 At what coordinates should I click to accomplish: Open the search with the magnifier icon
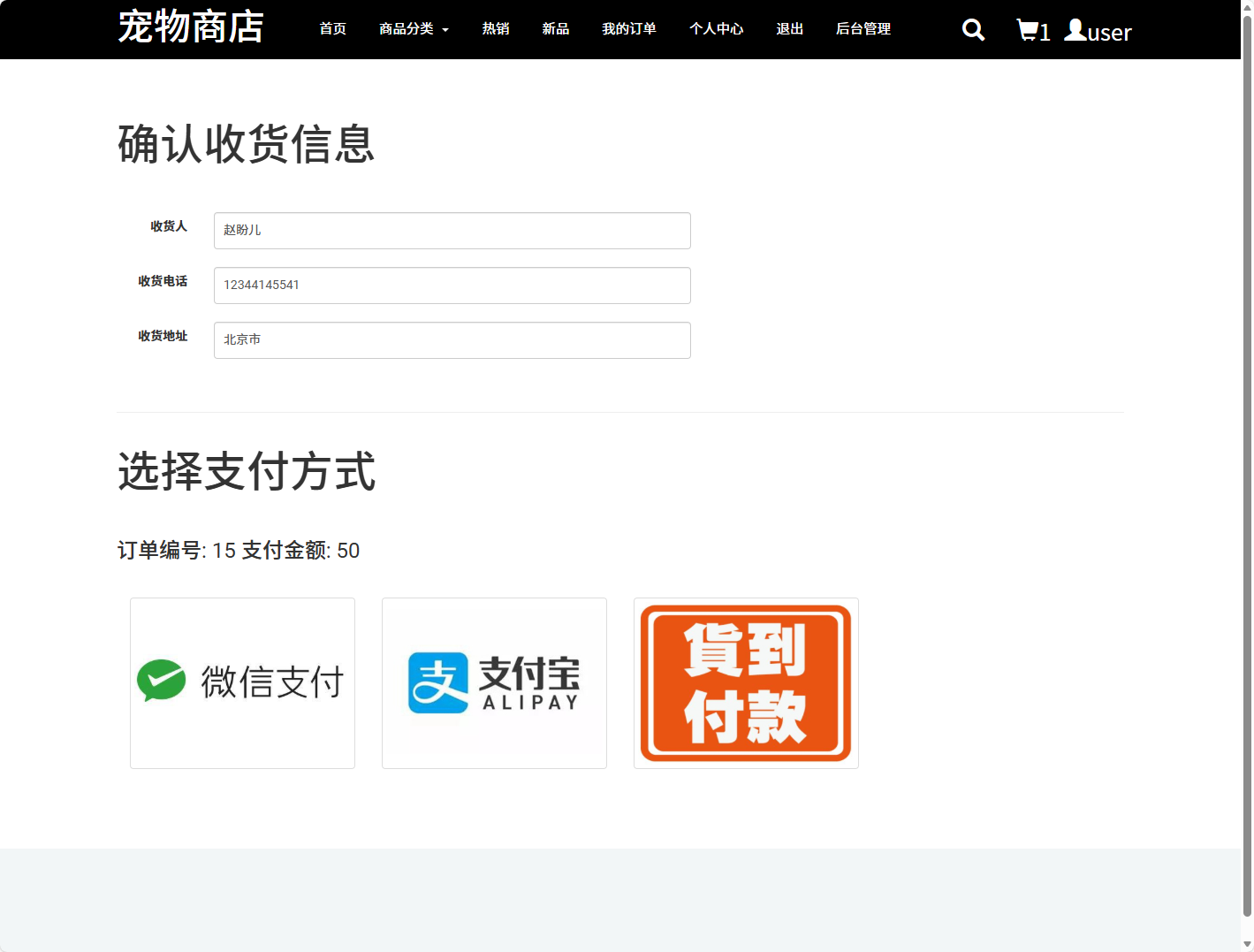coord(973,29)
